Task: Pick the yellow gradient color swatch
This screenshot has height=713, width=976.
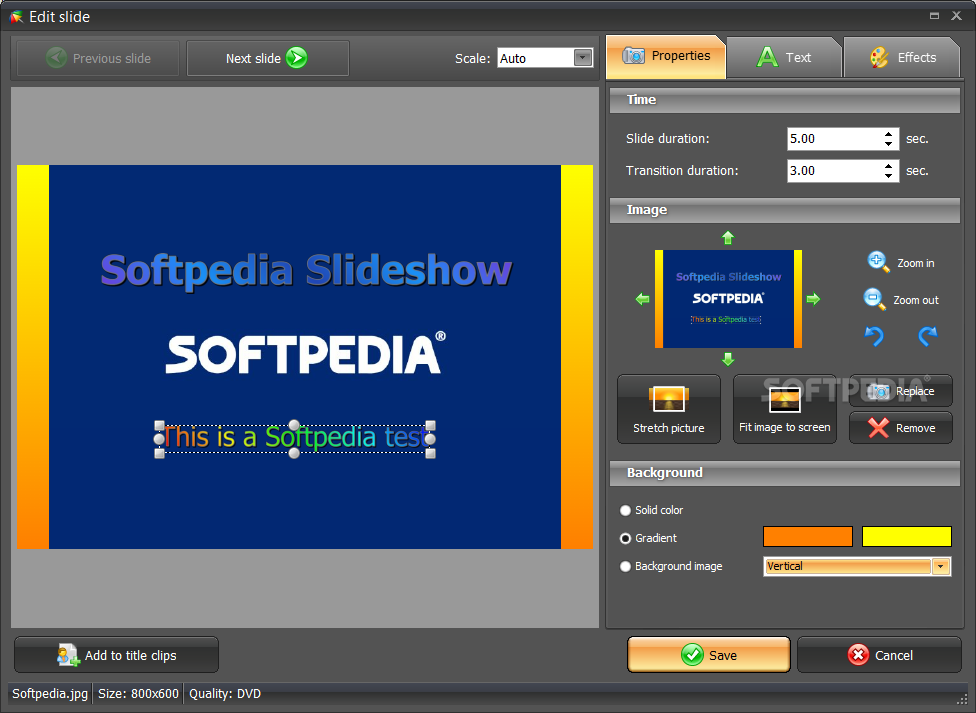Action: pyautogui.click(x=906, y=536)
